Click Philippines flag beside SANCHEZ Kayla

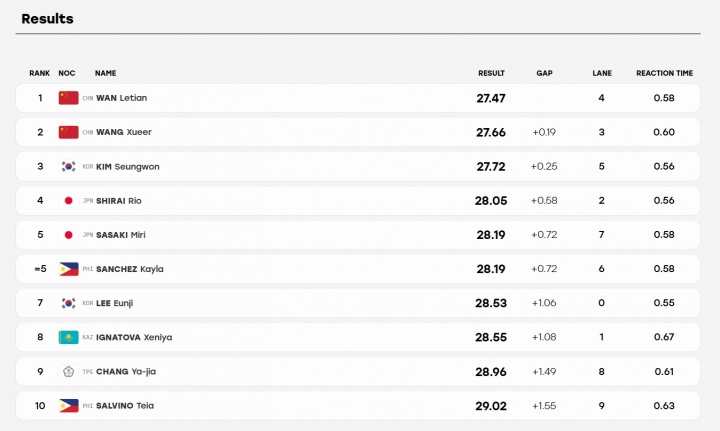pyautogui.click(x=68, y=269)
